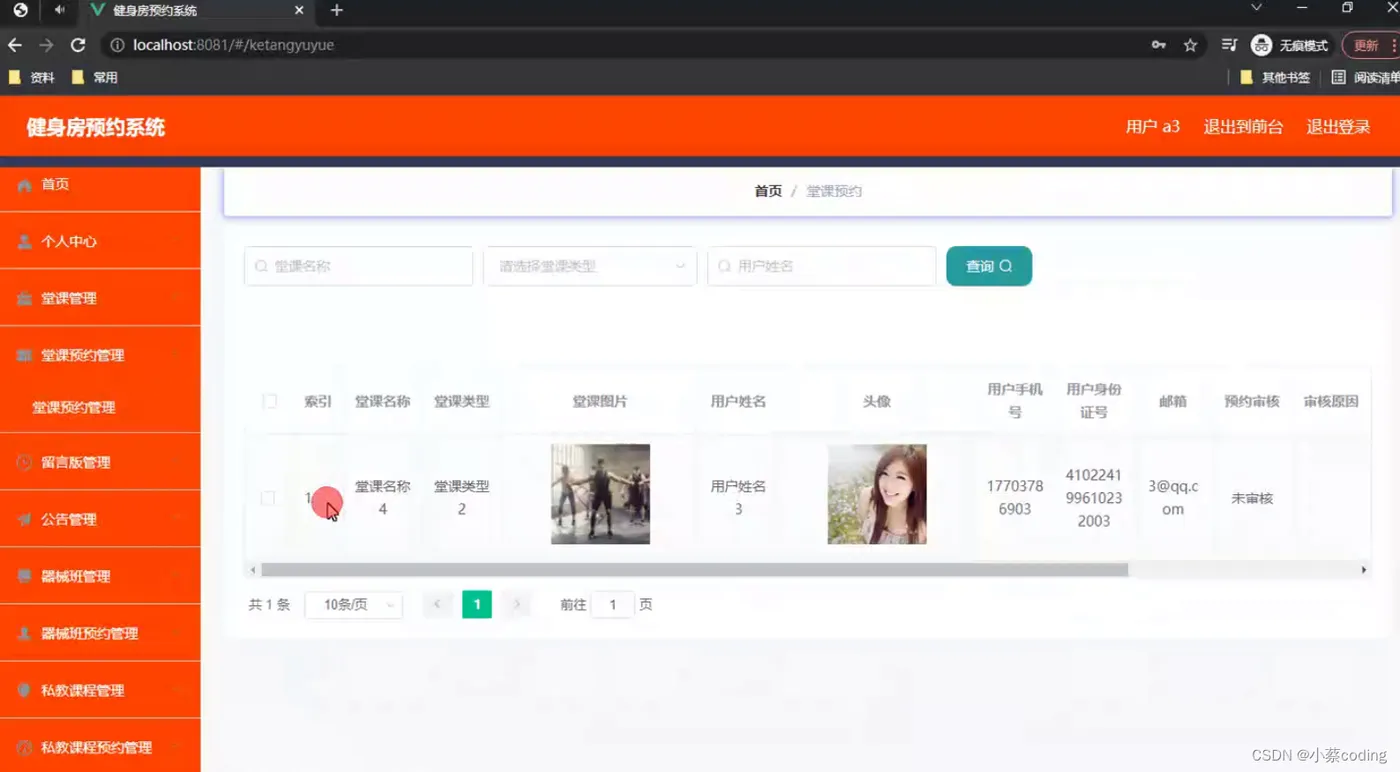
Task: Click the 未审核 status cell
Action: click(x=1252, y=498)
